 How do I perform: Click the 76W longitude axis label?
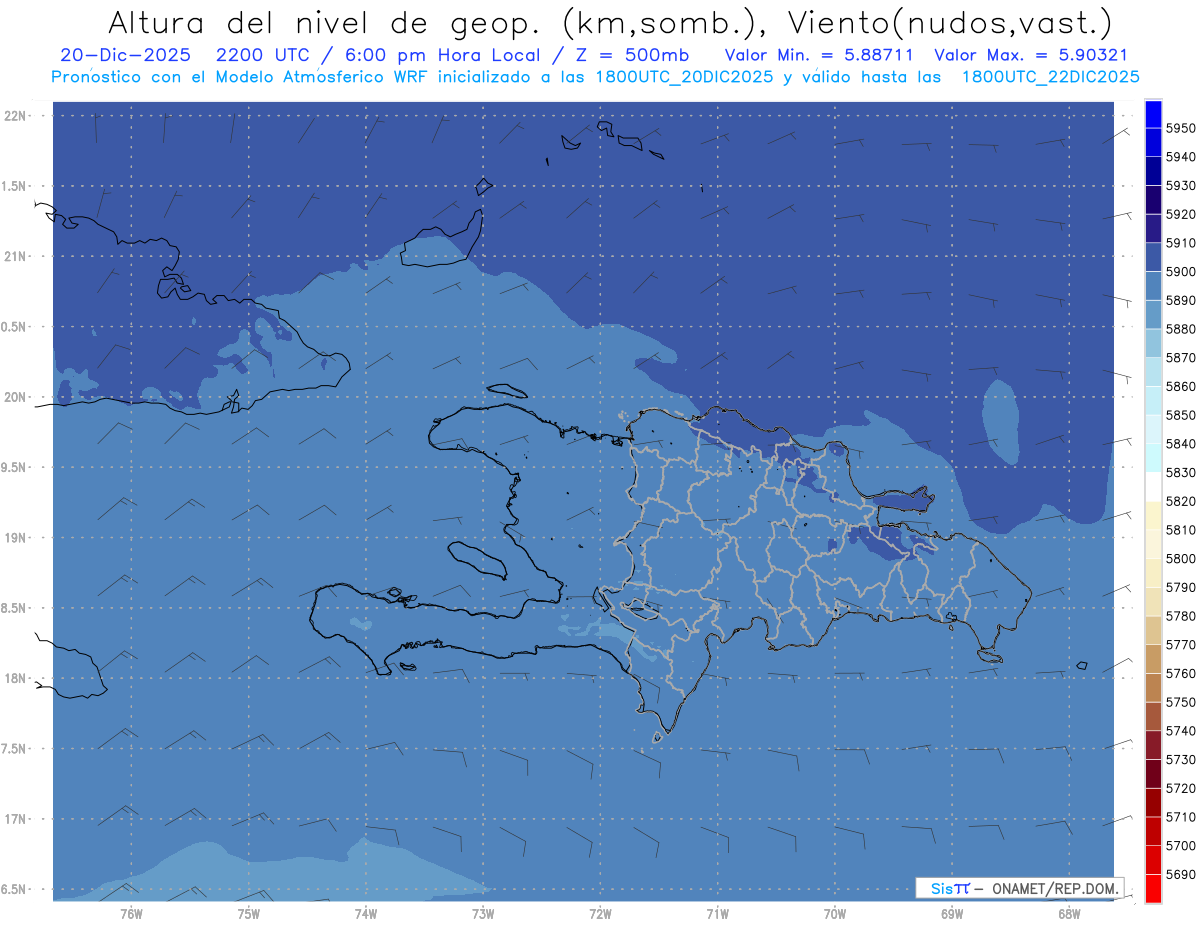coord(131,914)
